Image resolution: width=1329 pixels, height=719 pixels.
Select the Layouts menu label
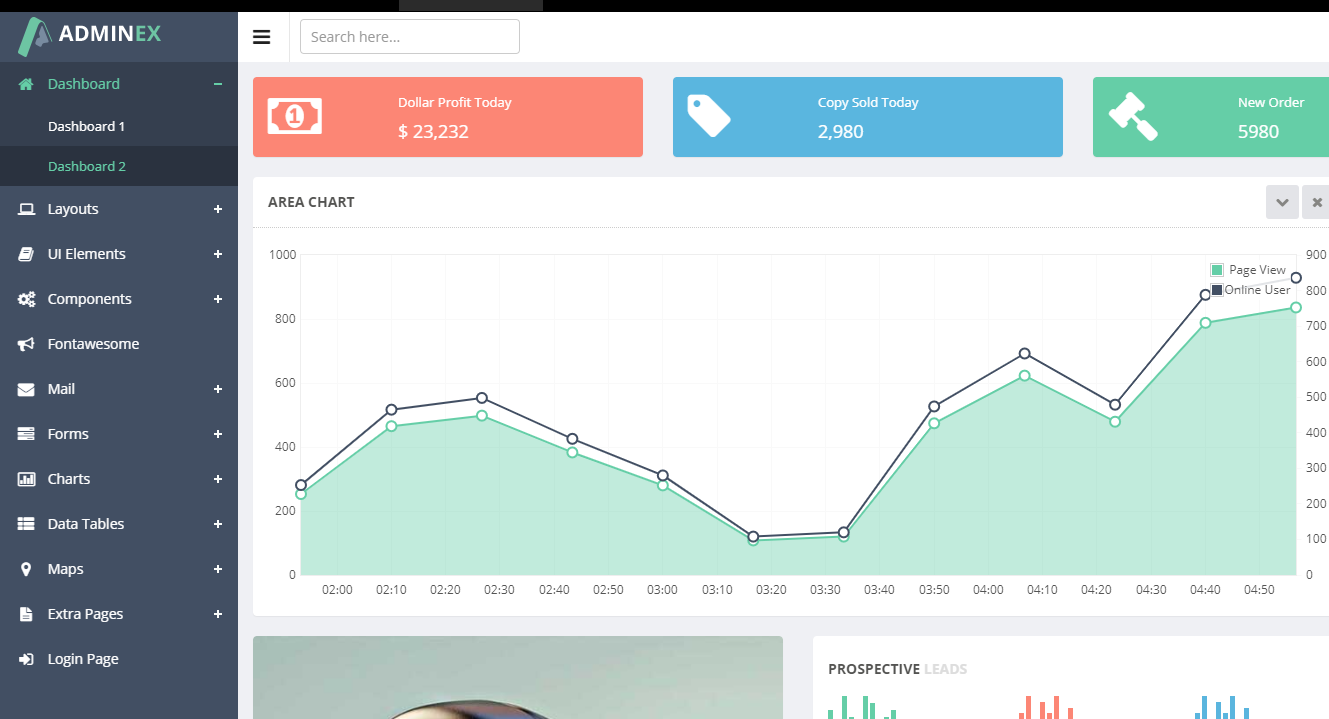coord(73,209)
